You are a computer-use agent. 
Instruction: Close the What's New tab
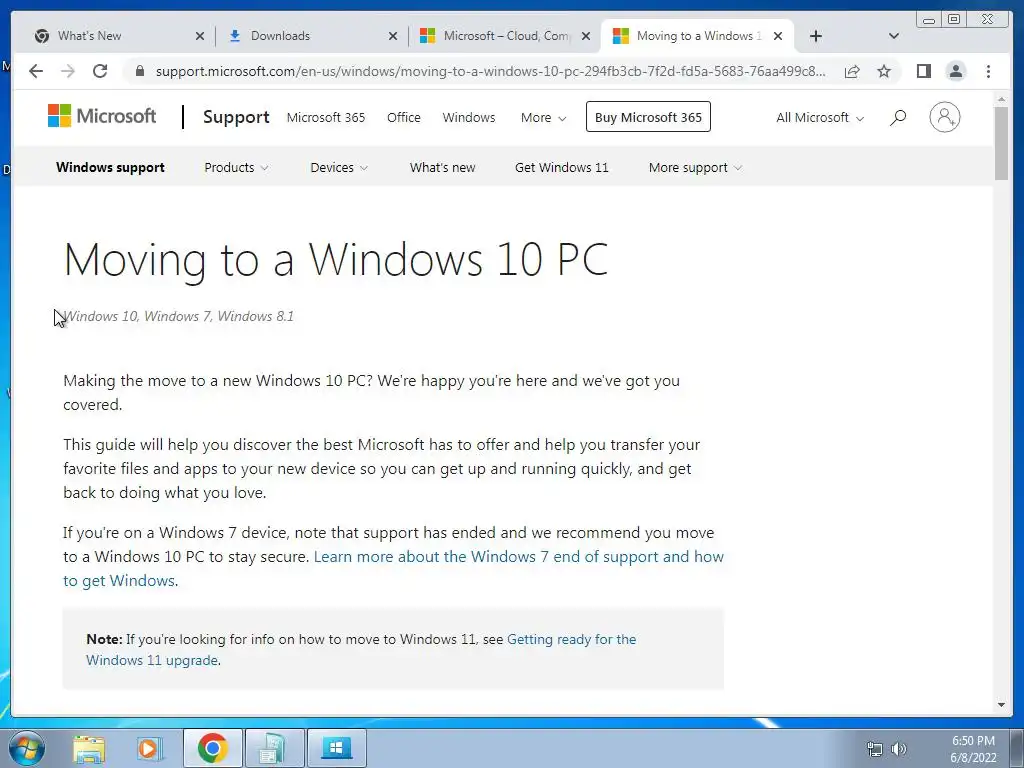(x=200, y=36)
